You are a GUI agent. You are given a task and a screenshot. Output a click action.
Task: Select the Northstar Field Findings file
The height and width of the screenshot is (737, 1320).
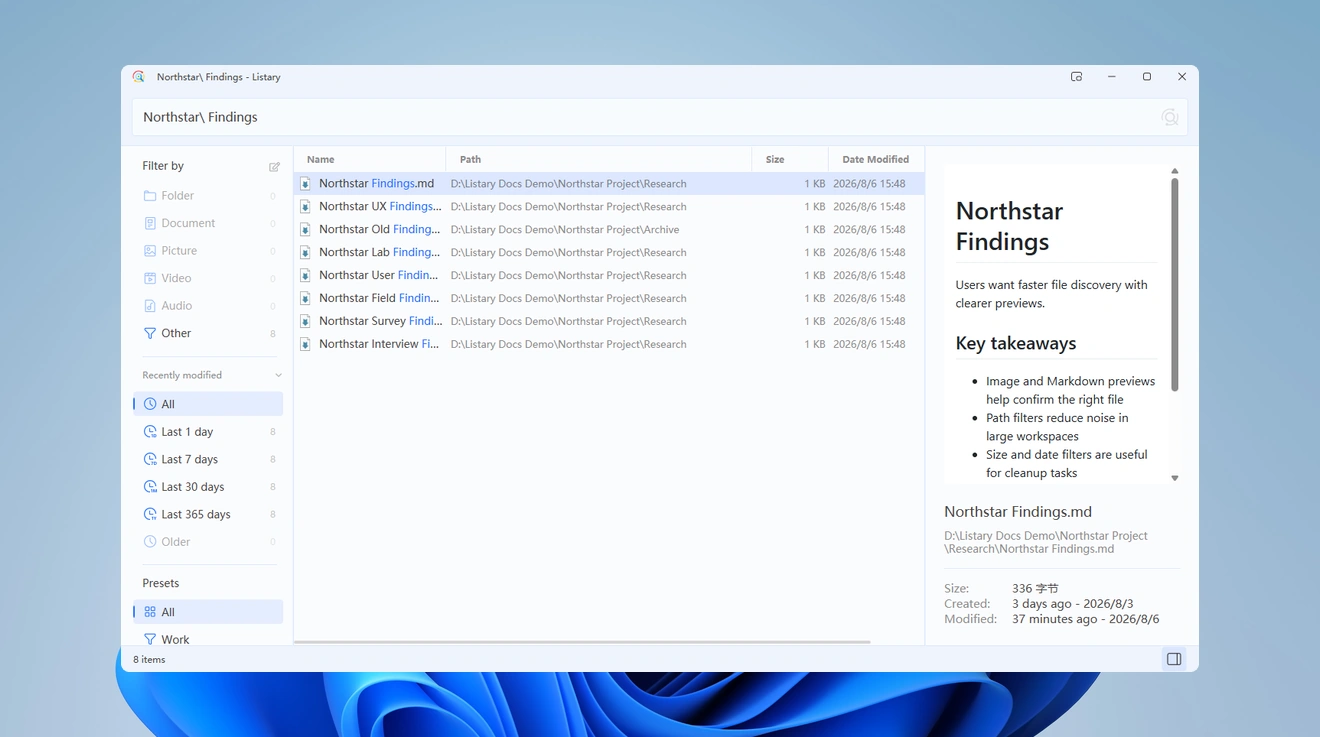[x=609, y=299]
